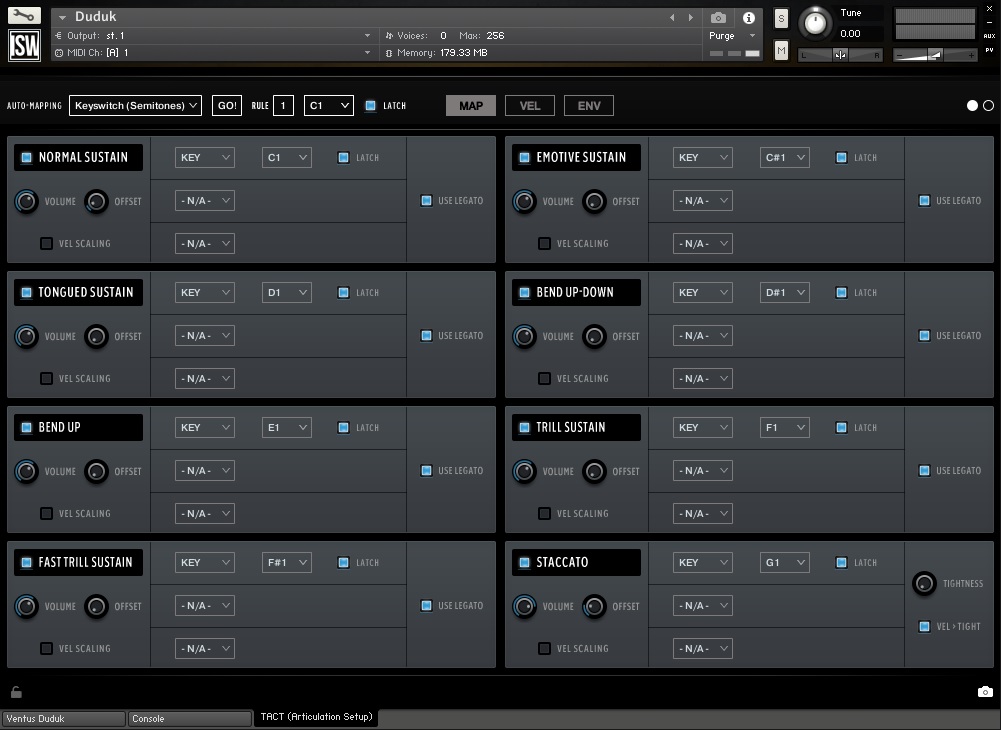Screen dimensions: 1001x730
Task: Open the Console tab
Action: point(190,718)
